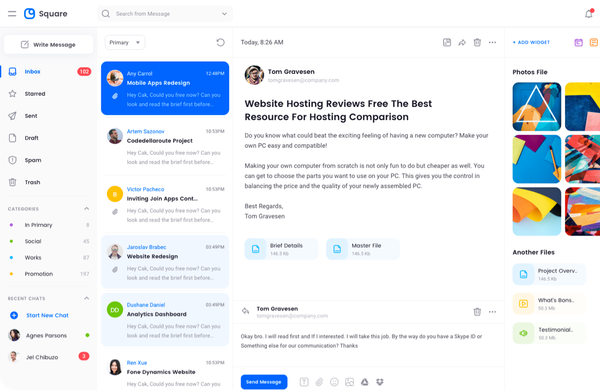Click the Spam folder icon in sidebar

(x=13, y=160)
